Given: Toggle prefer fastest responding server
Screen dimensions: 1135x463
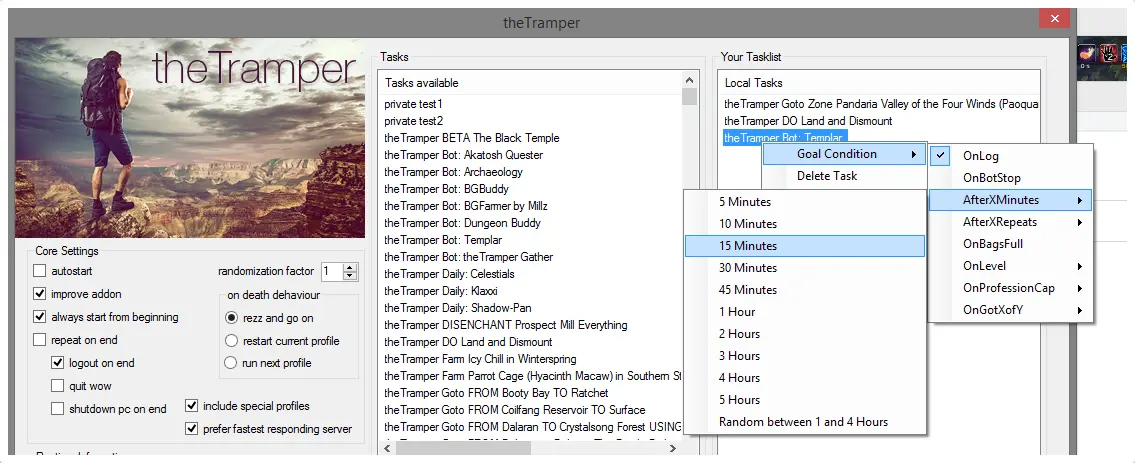Looking at the screenshot, I should click(x=191, y=429).
